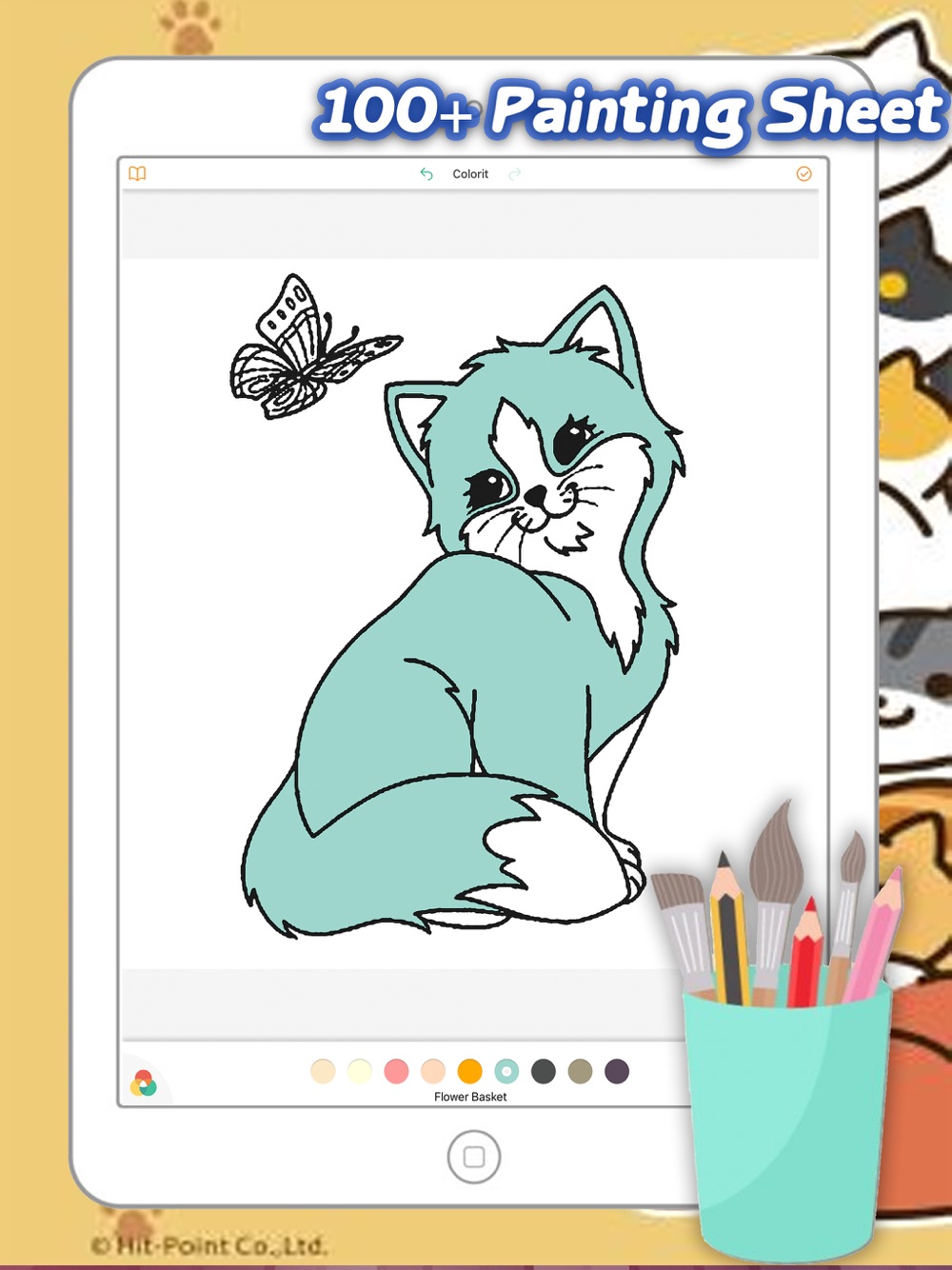This screenshot has width=952, height=1270.
Task: Select the light peach color swatch
Action: (x=323, y=1071)
